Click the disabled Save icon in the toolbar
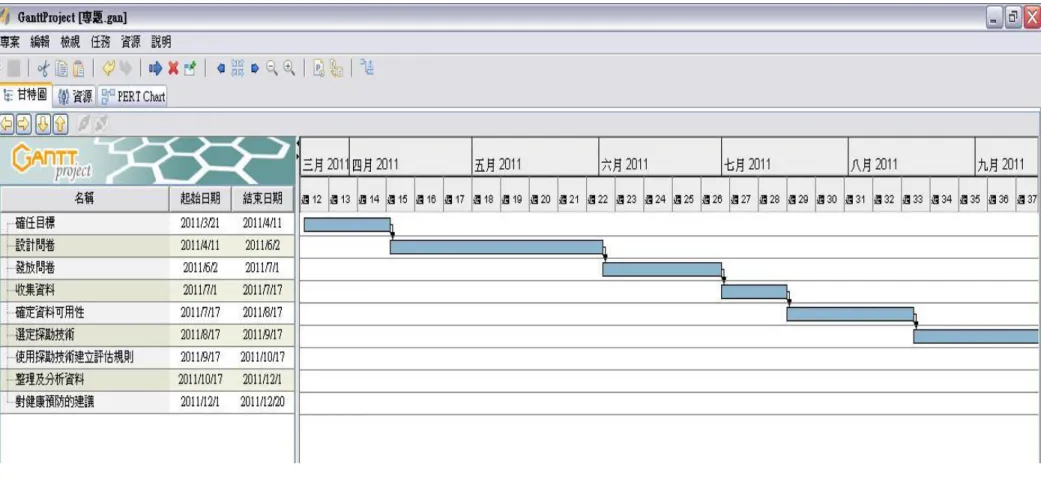This screenshot has height=488, width=1041. click(14, 68)
